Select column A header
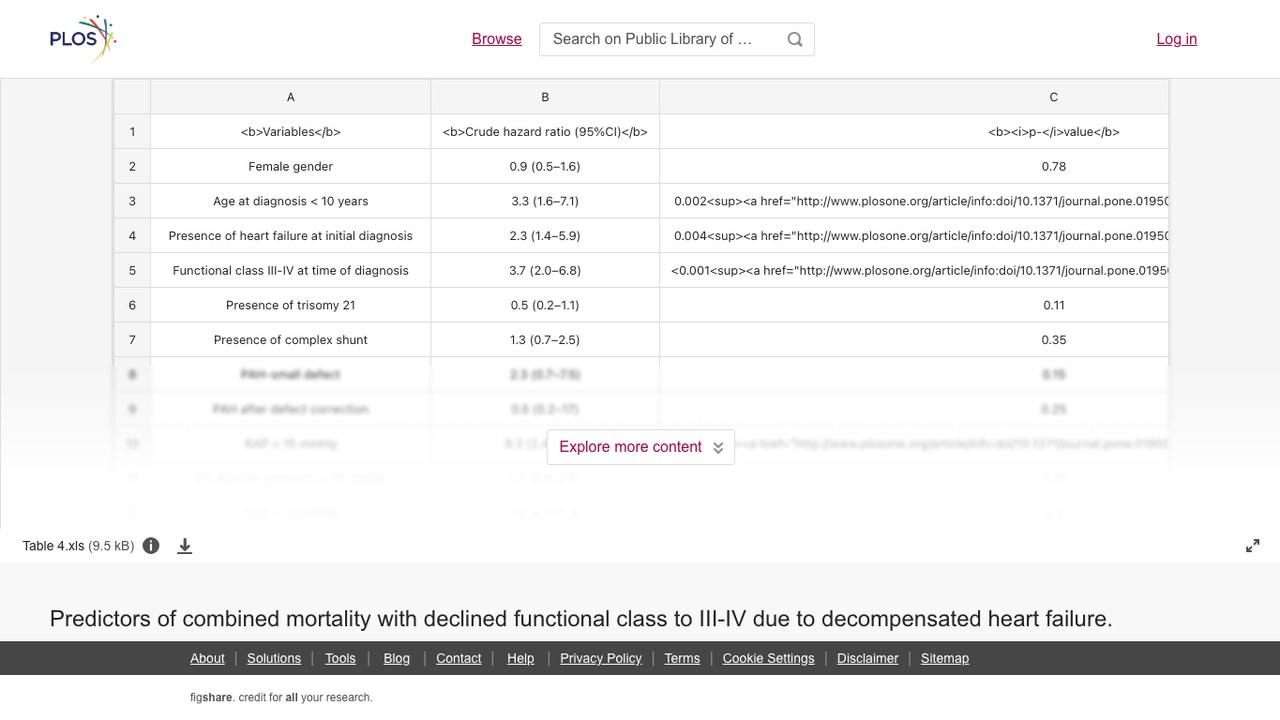The height and width of the screenshot is (720, 1280). click(291, 97)
